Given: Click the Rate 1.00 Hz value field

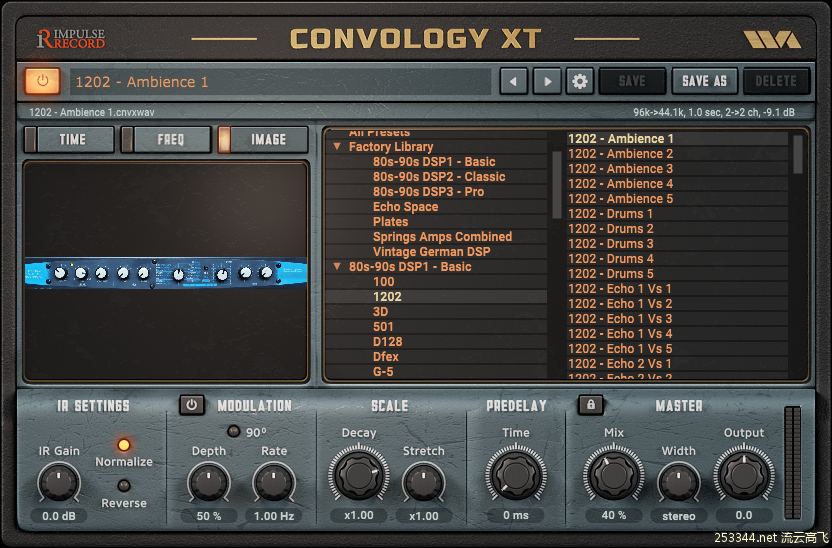Looking at the screenshot, I should point(274,516).
